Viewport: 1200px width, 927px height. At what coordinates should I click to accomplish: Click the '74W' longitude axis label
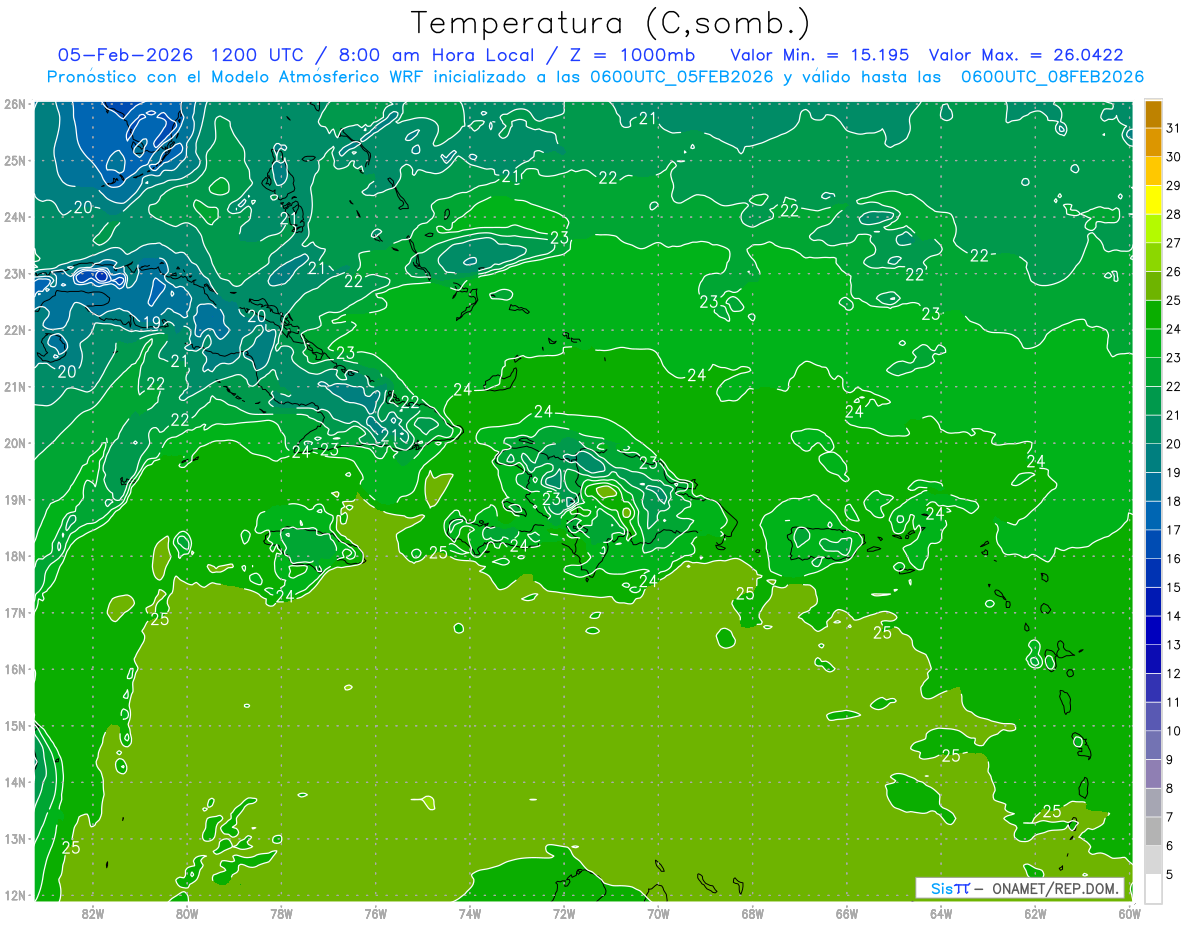[x=470, y=913]
